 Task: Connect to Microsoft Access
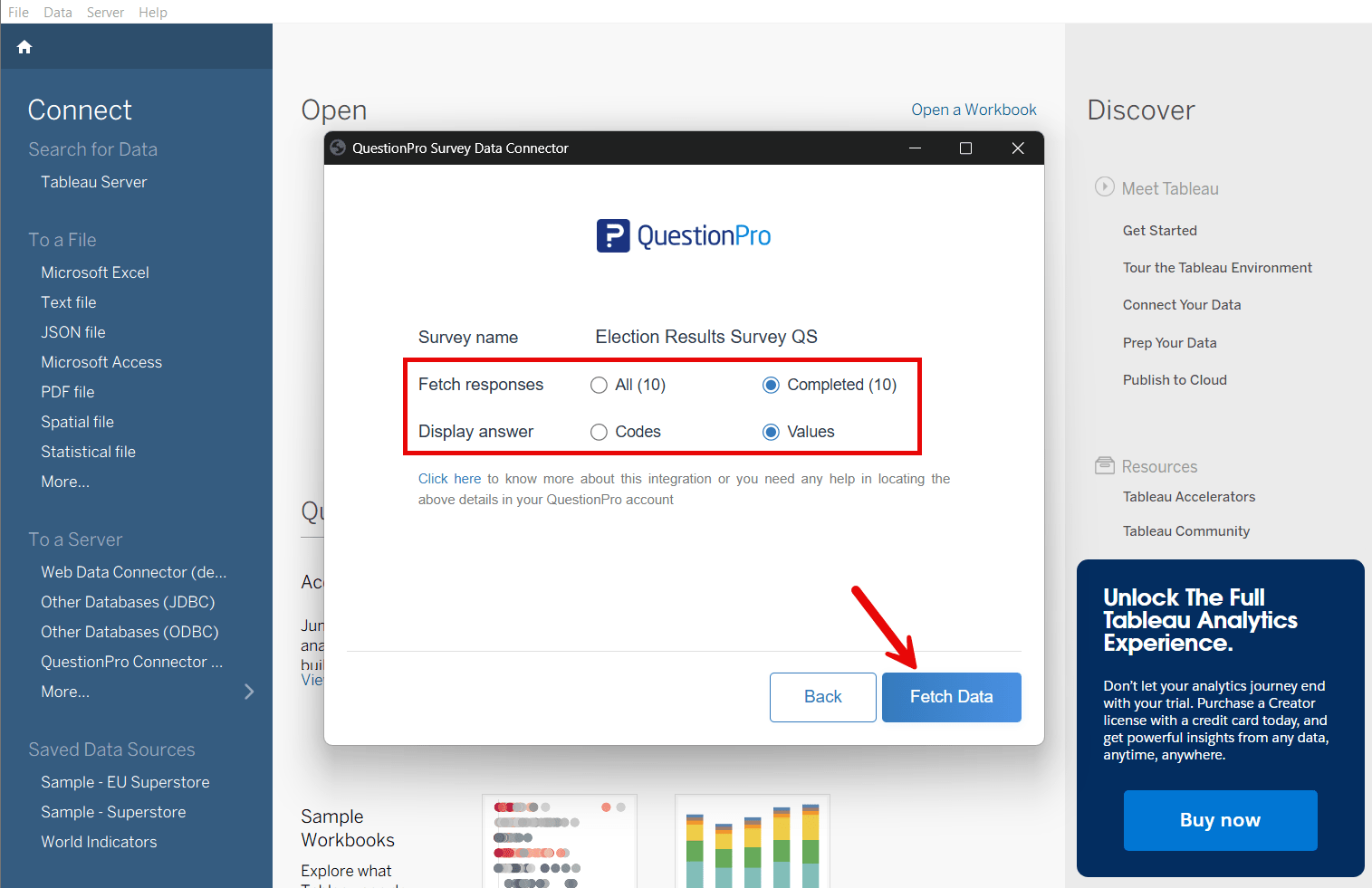(x=101, y=362)
